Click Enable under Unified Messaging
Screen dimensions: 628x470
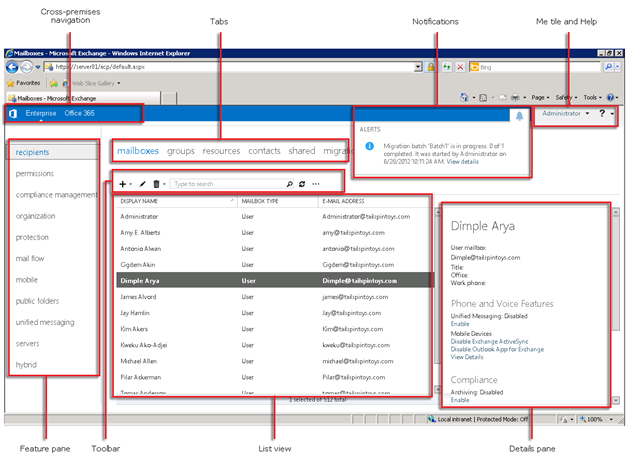point(460,324)
